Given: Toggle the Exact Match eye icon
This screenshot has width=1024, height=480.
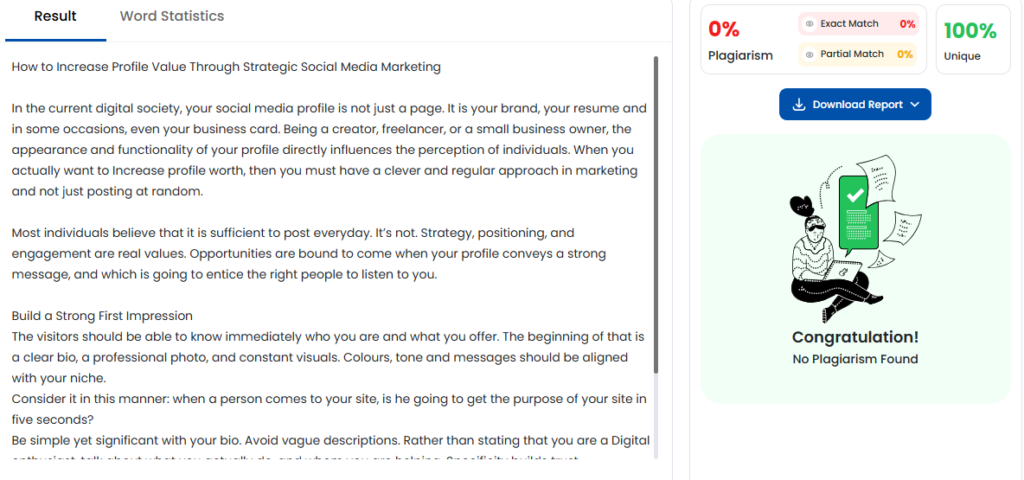Looking at the screenshot, I should (809, 24).
